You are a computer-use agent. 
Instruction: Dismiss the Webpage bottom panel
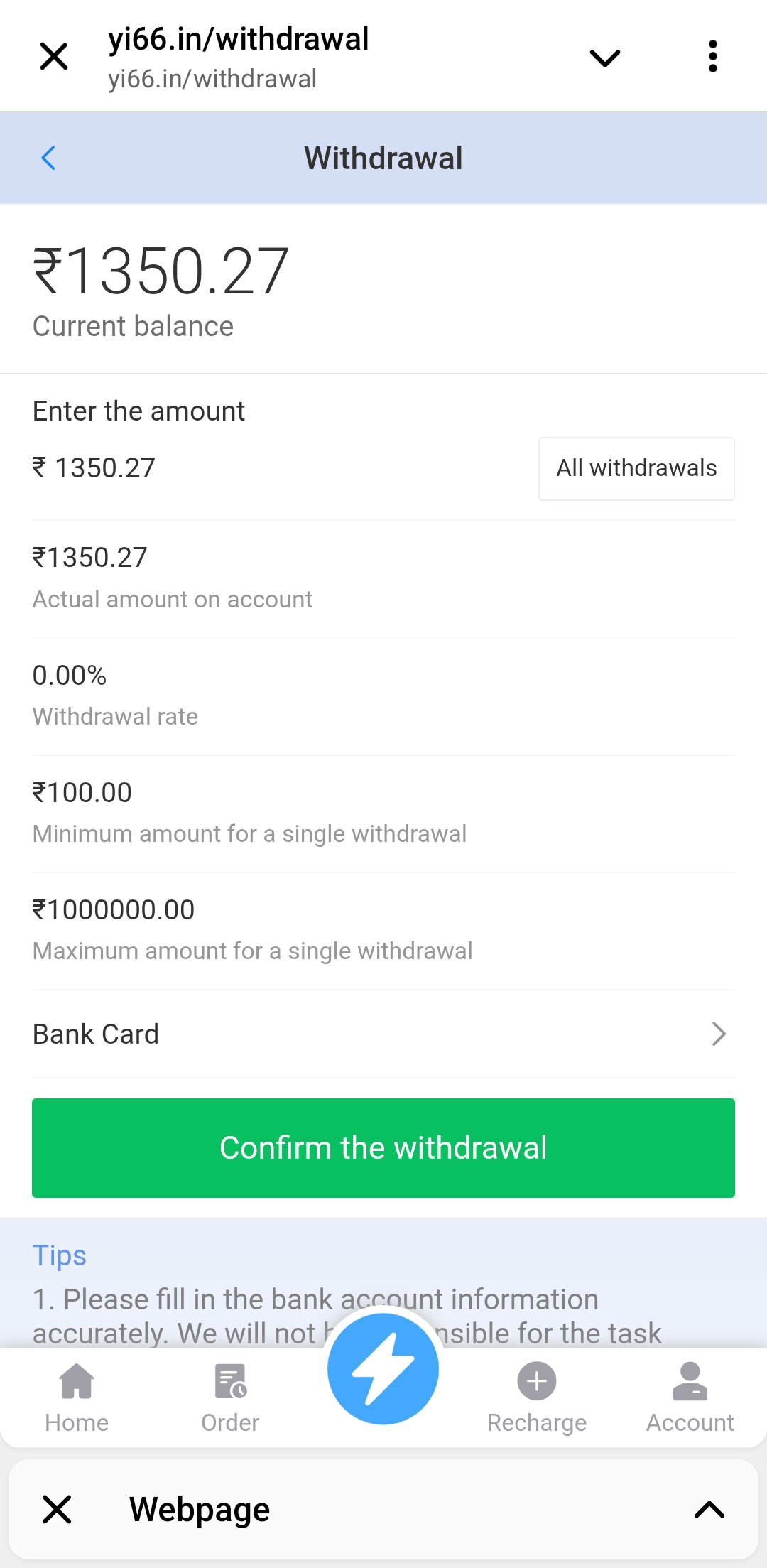click(57, 1509)
